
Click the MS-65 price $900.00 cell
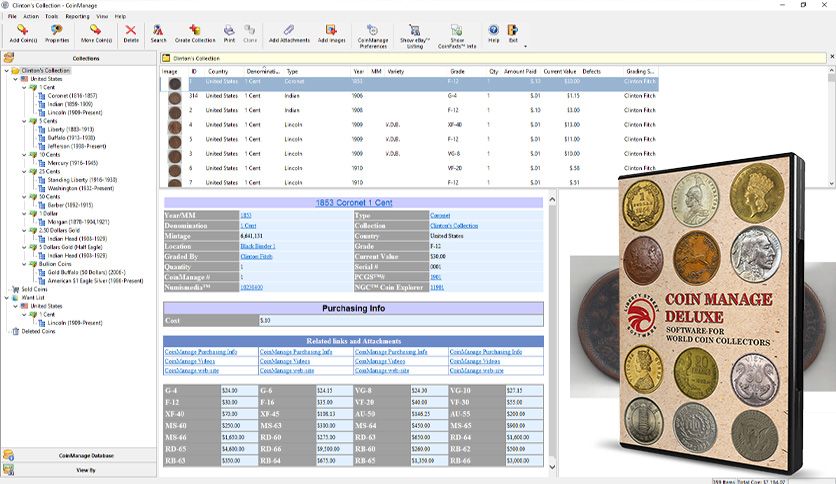tap(525, 426)
